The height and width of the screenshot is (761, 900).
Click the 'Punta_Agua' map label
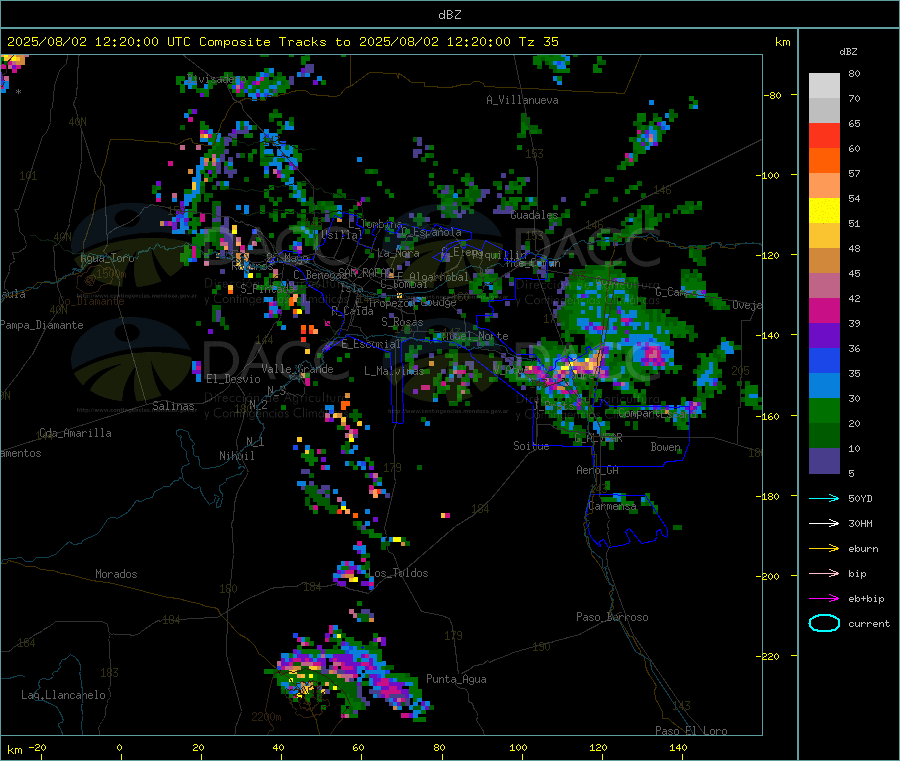click(456, 679)
